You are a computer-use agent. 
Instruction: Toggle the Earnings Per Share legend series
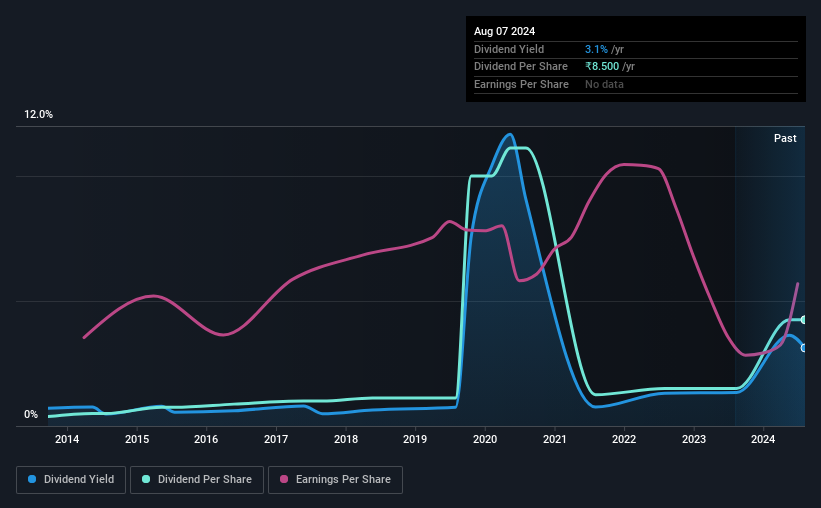click(x=335, y=480)
